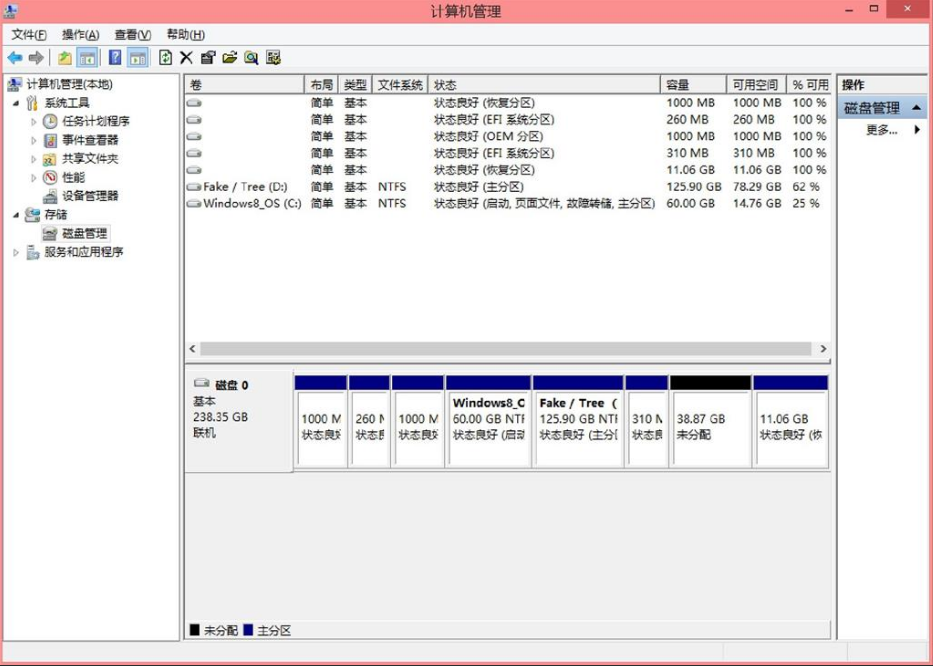Click the Up one level folder icon
This screenshot has width=933, height=666.
[x=65, y=58]
